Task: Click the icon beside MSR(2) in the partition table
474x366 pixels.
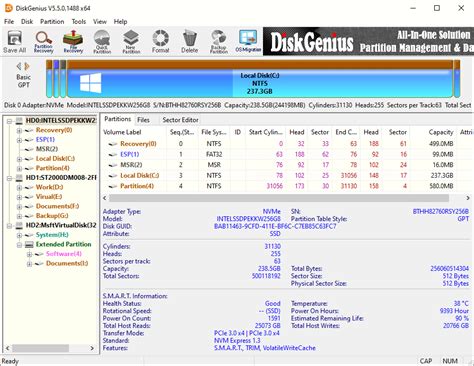Action: click(x=113, y=165)
